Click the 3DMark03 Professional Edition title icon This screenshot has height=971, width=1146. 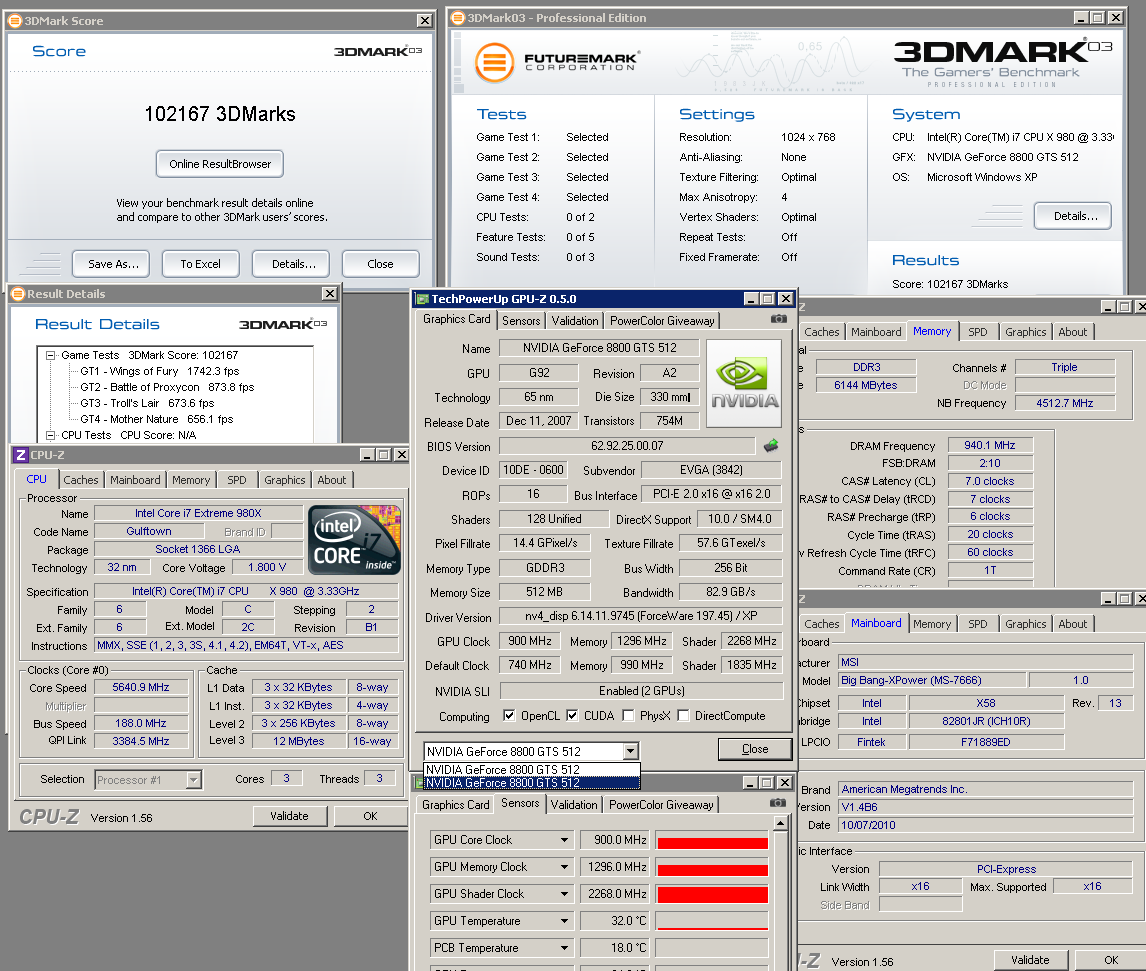458,18
